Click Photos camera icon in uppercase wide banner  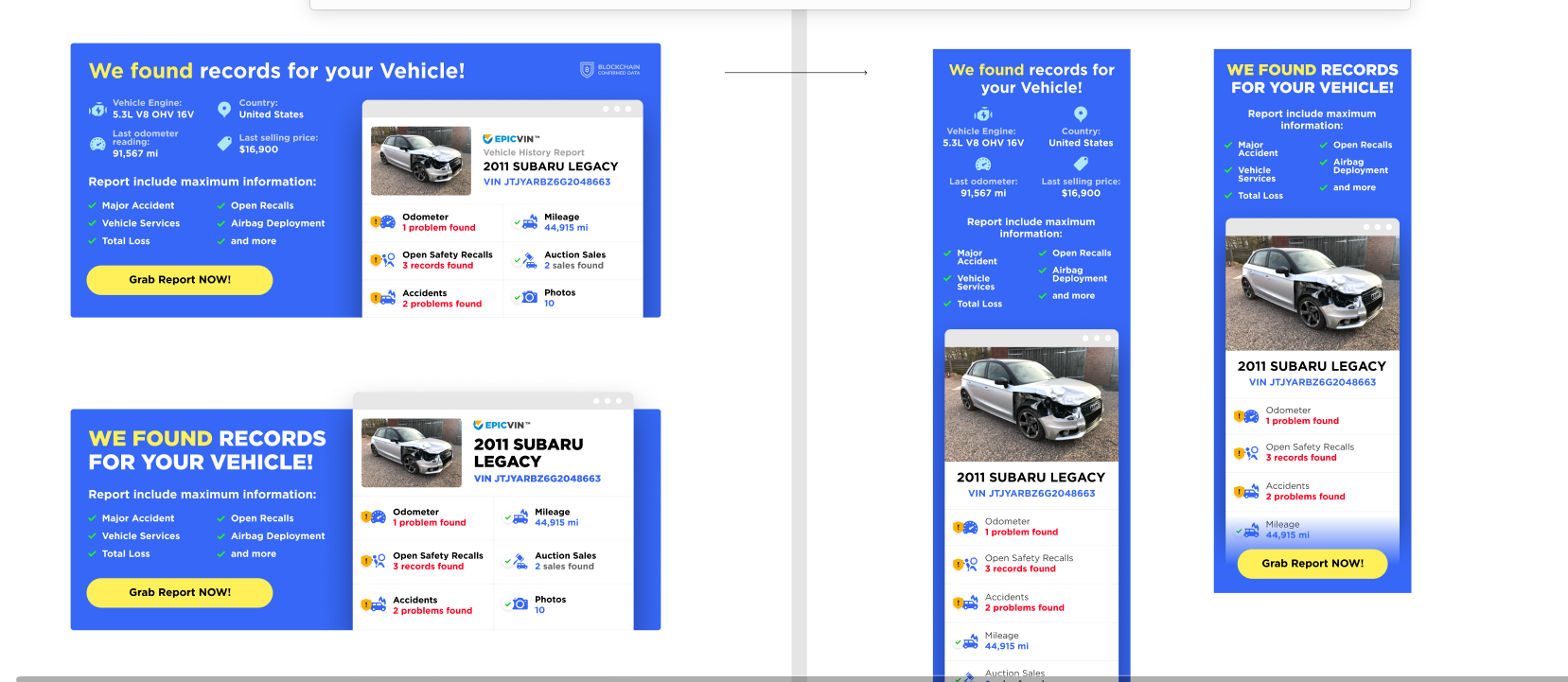(517, 604)
